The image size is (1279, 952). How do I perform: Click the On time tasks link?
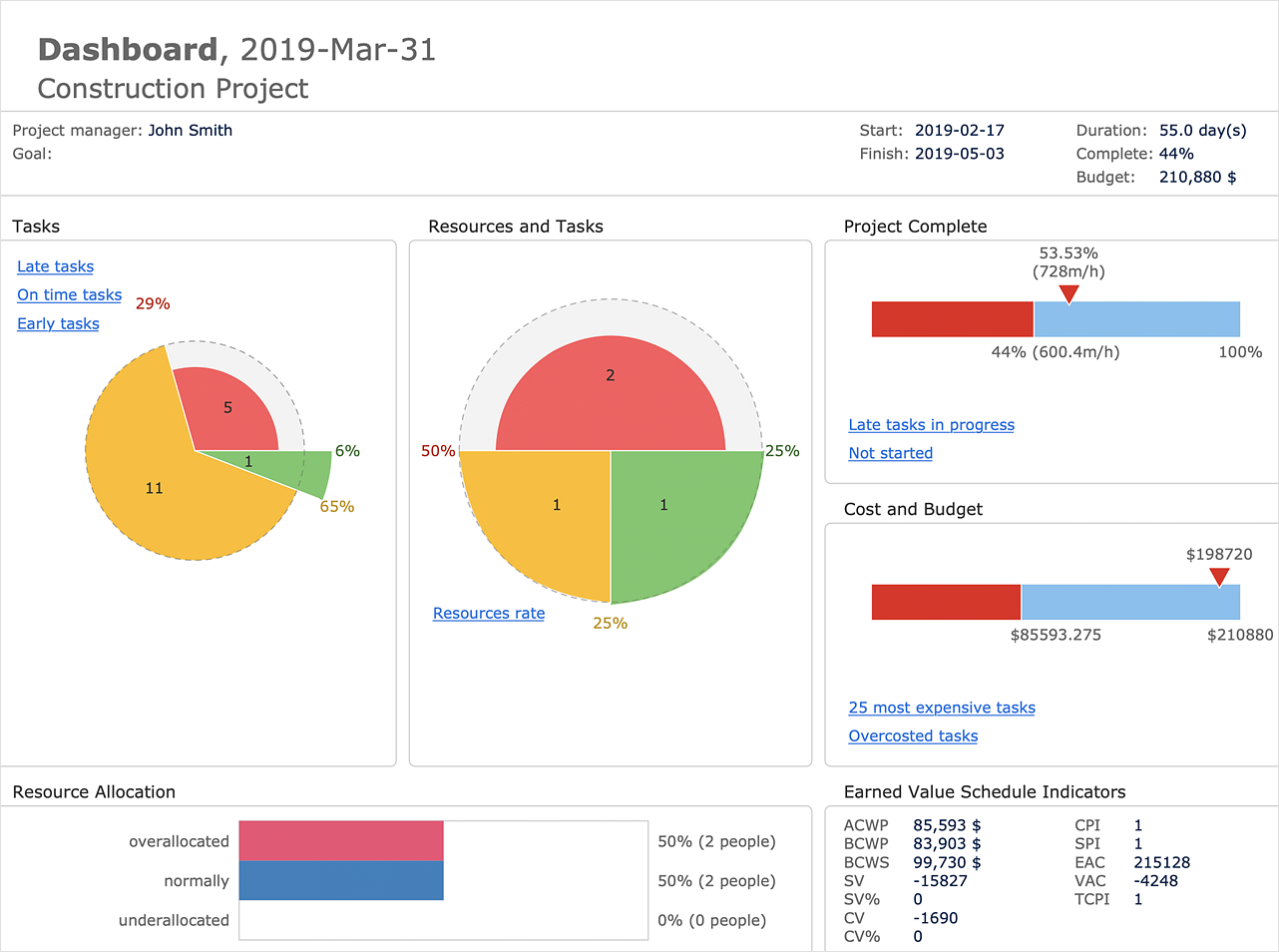click(69, 295)
